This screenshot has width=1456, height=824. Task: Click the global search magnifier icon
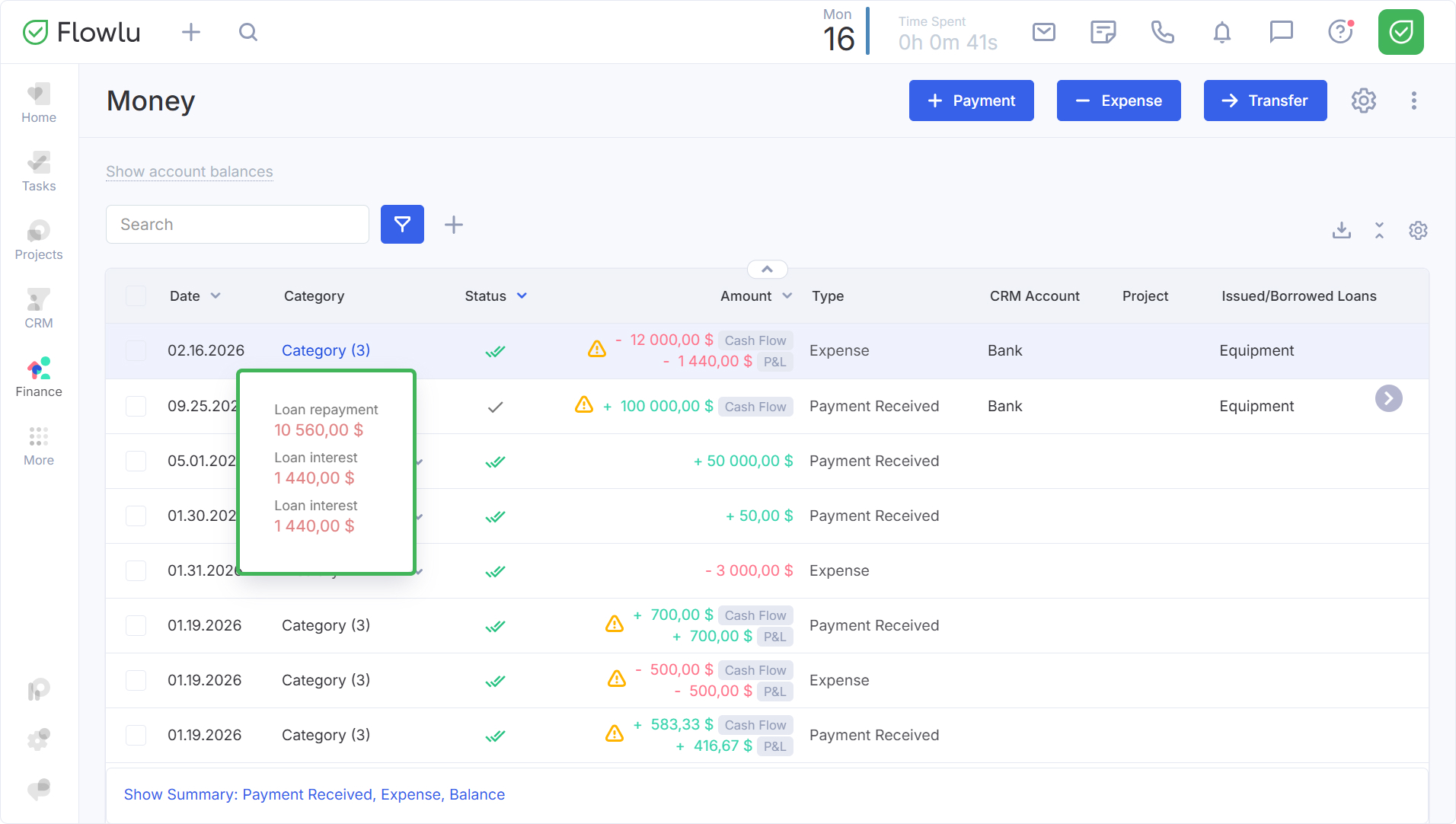pyautogui.click(x=247, y=32)
